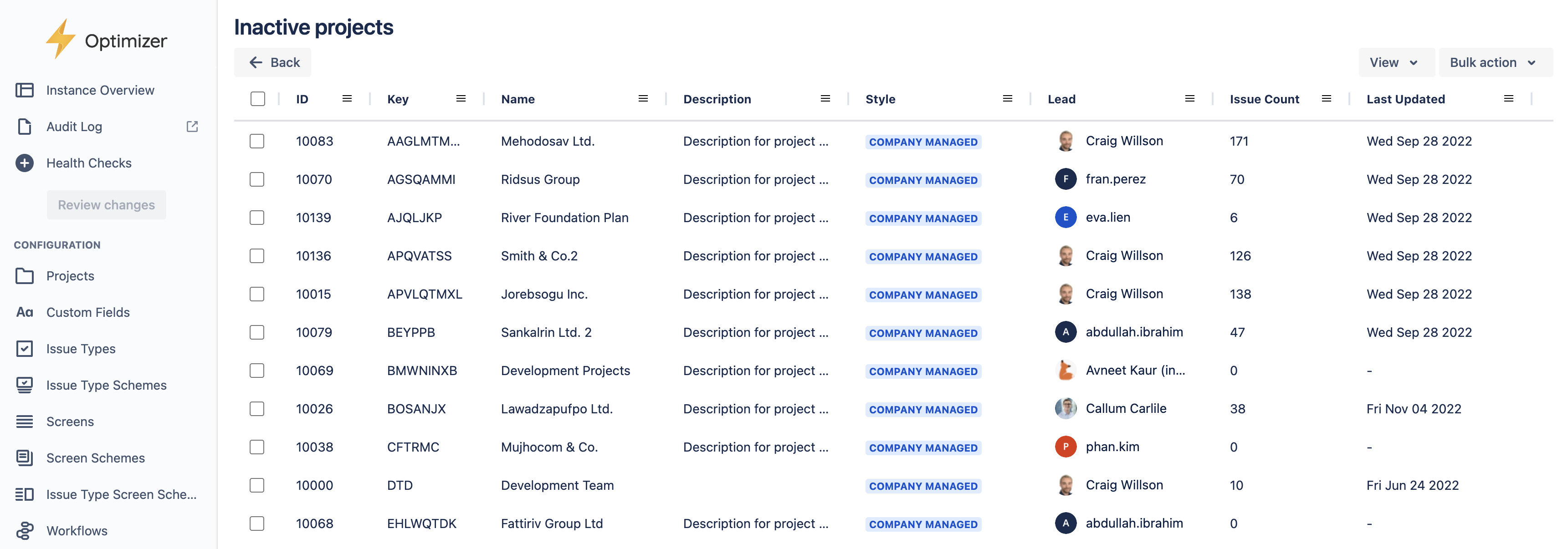Image resolution: width=1568 pixels, height=549 pixels.
Task: Click Craig Willson's avatar in first row
Action: [x=1065, y=141]
